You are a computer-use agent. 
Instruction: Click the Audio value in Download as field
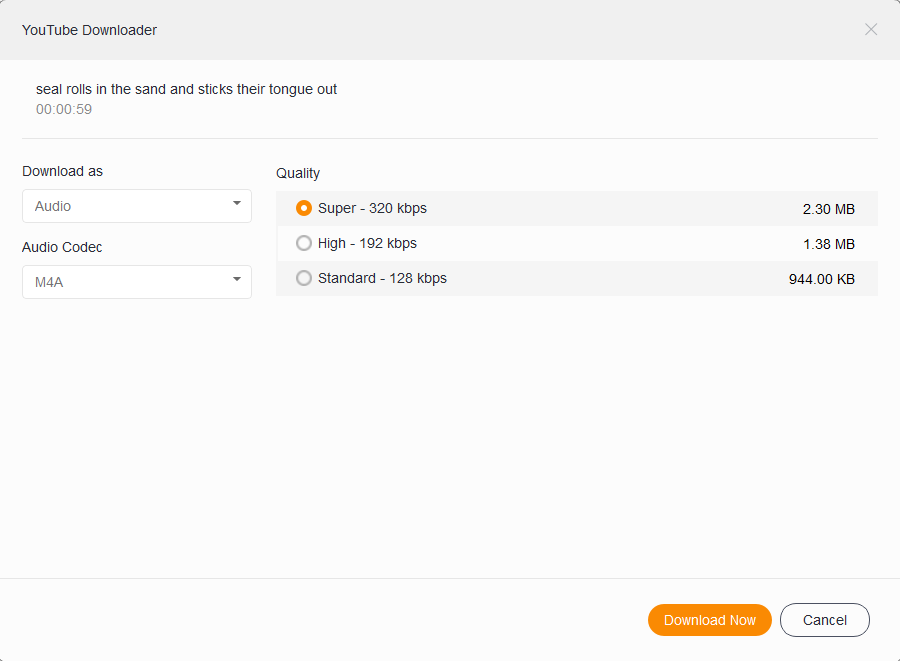[54, 206]
